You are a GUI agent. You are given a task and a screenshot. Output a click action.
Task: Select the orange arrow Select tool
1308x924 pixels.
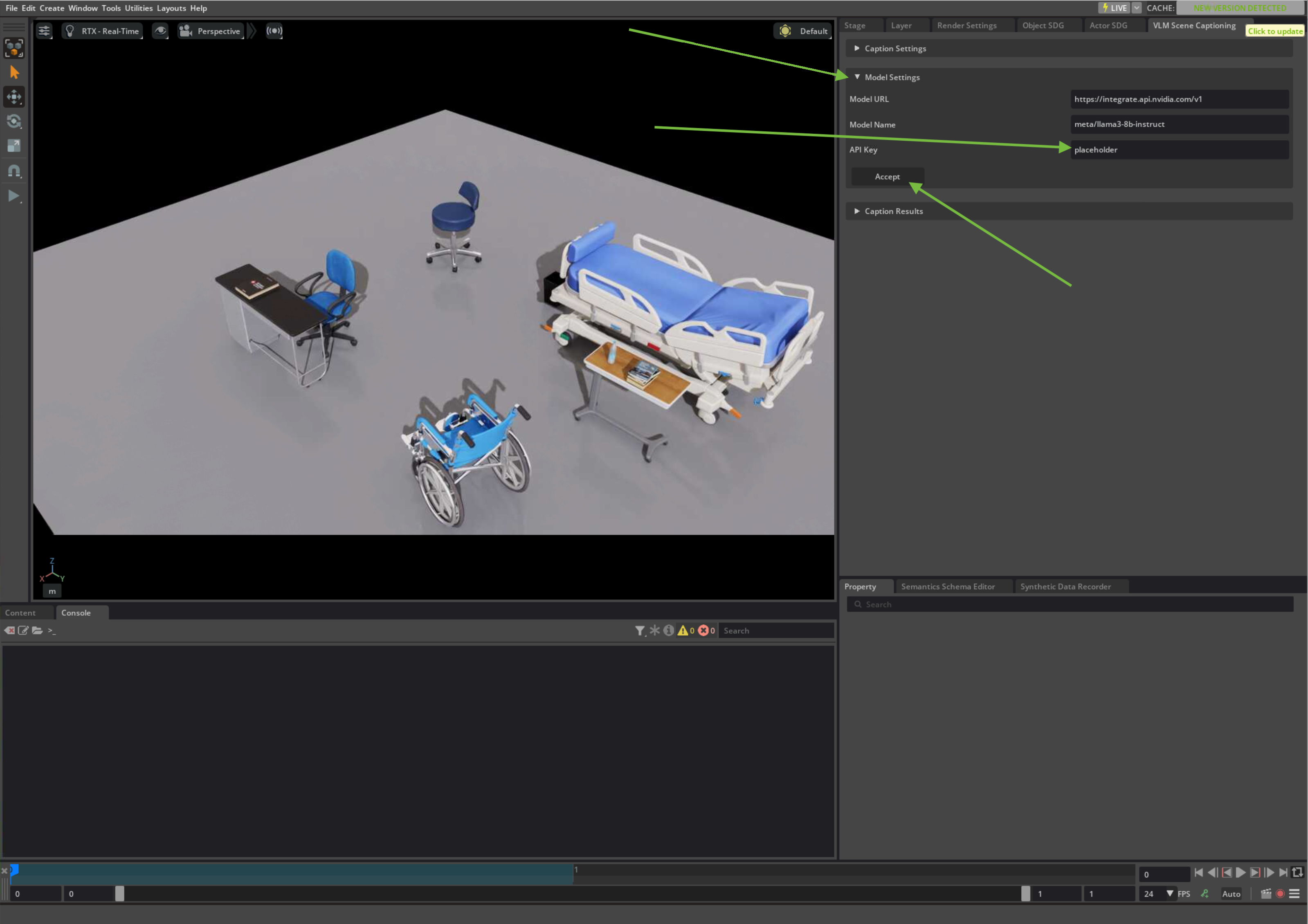[x=14, y=72]
